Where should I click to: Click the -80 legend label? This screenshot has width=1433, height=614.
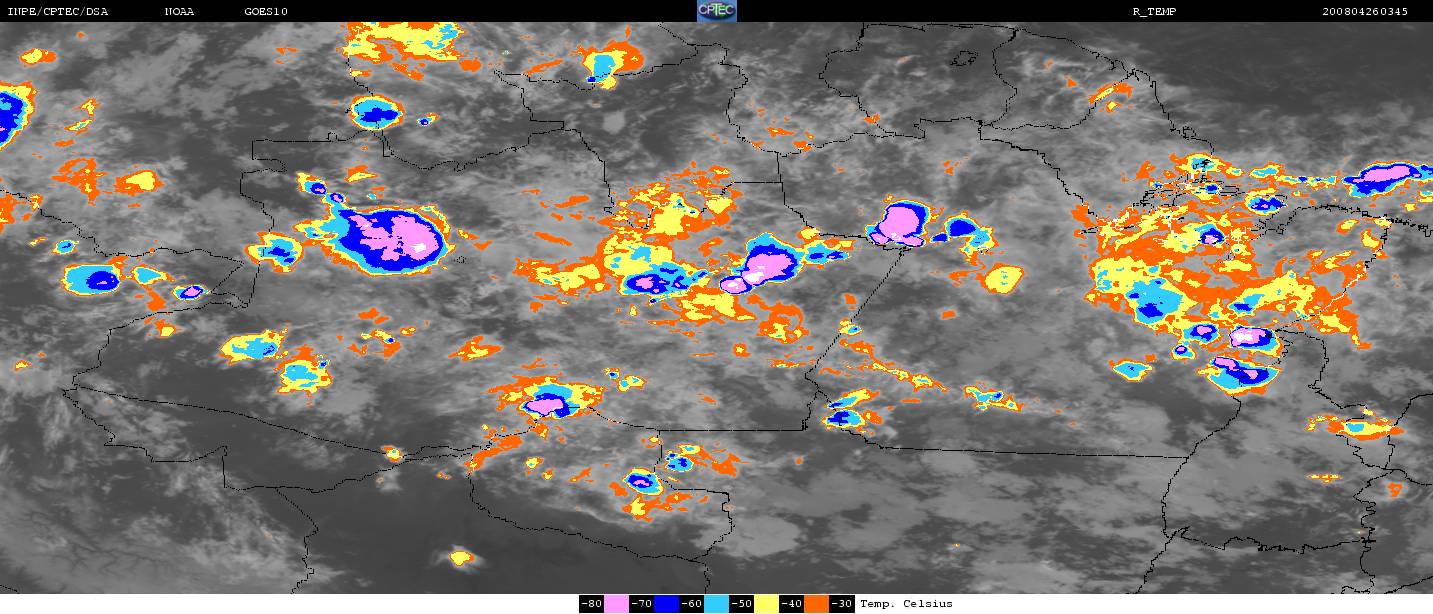591,604
